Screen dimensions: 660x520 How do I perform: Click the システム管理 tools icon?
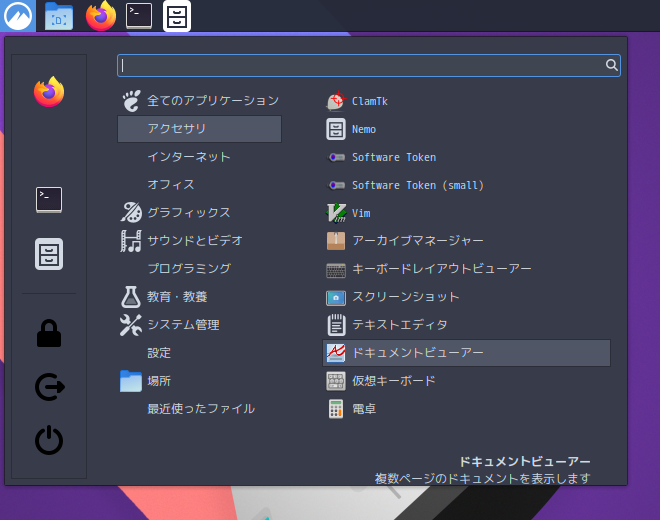pos(131,325)
